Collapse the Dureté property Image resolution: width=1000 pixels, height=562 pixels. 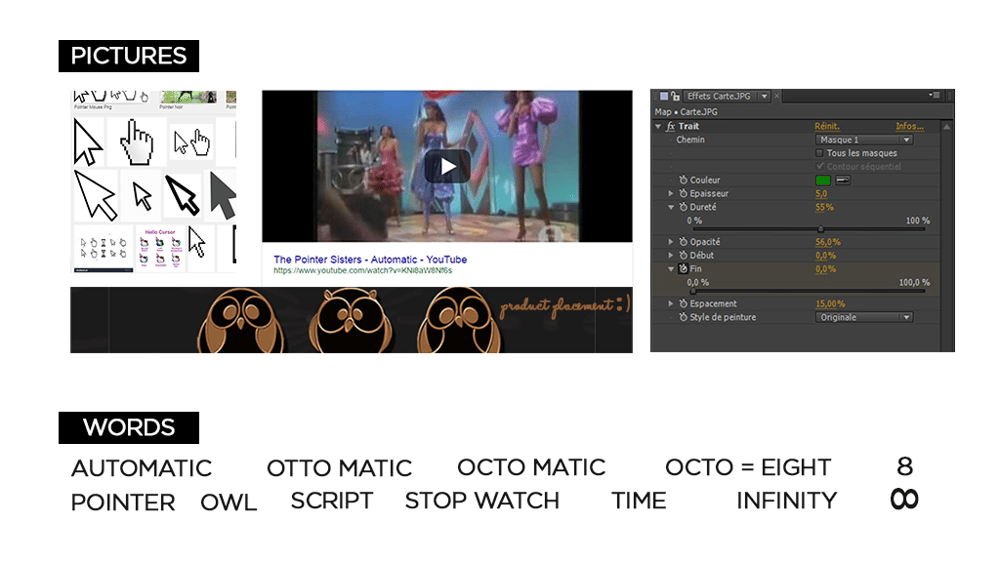point(671,207)
